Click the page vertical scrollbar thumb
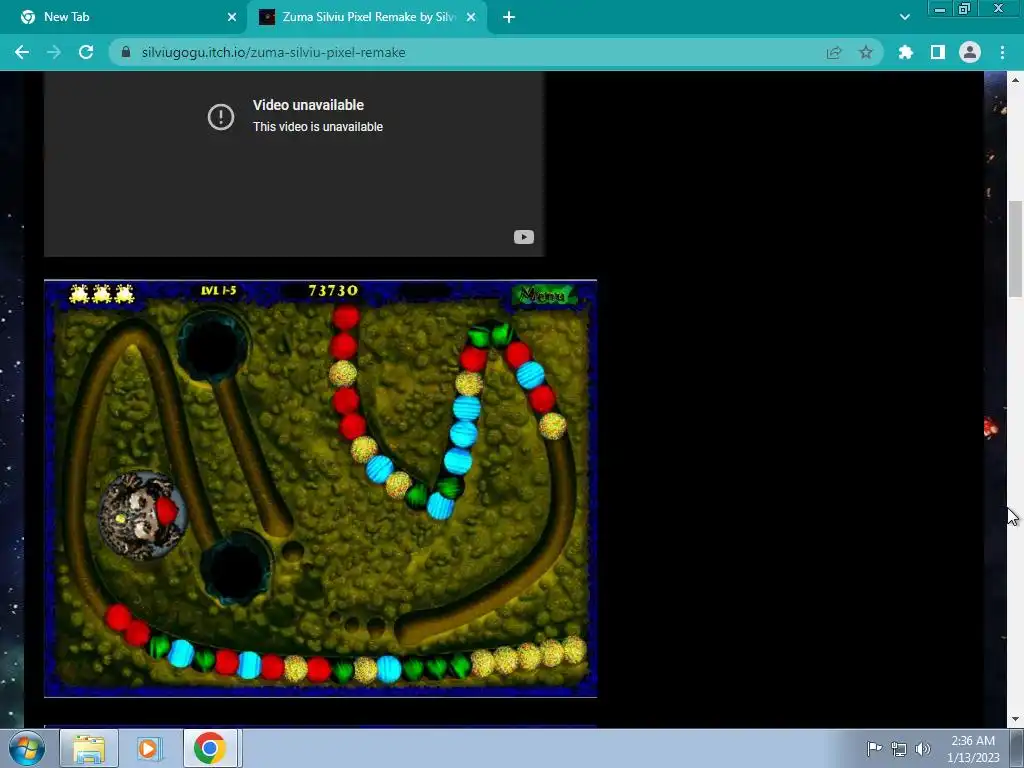 [1015, 249]
